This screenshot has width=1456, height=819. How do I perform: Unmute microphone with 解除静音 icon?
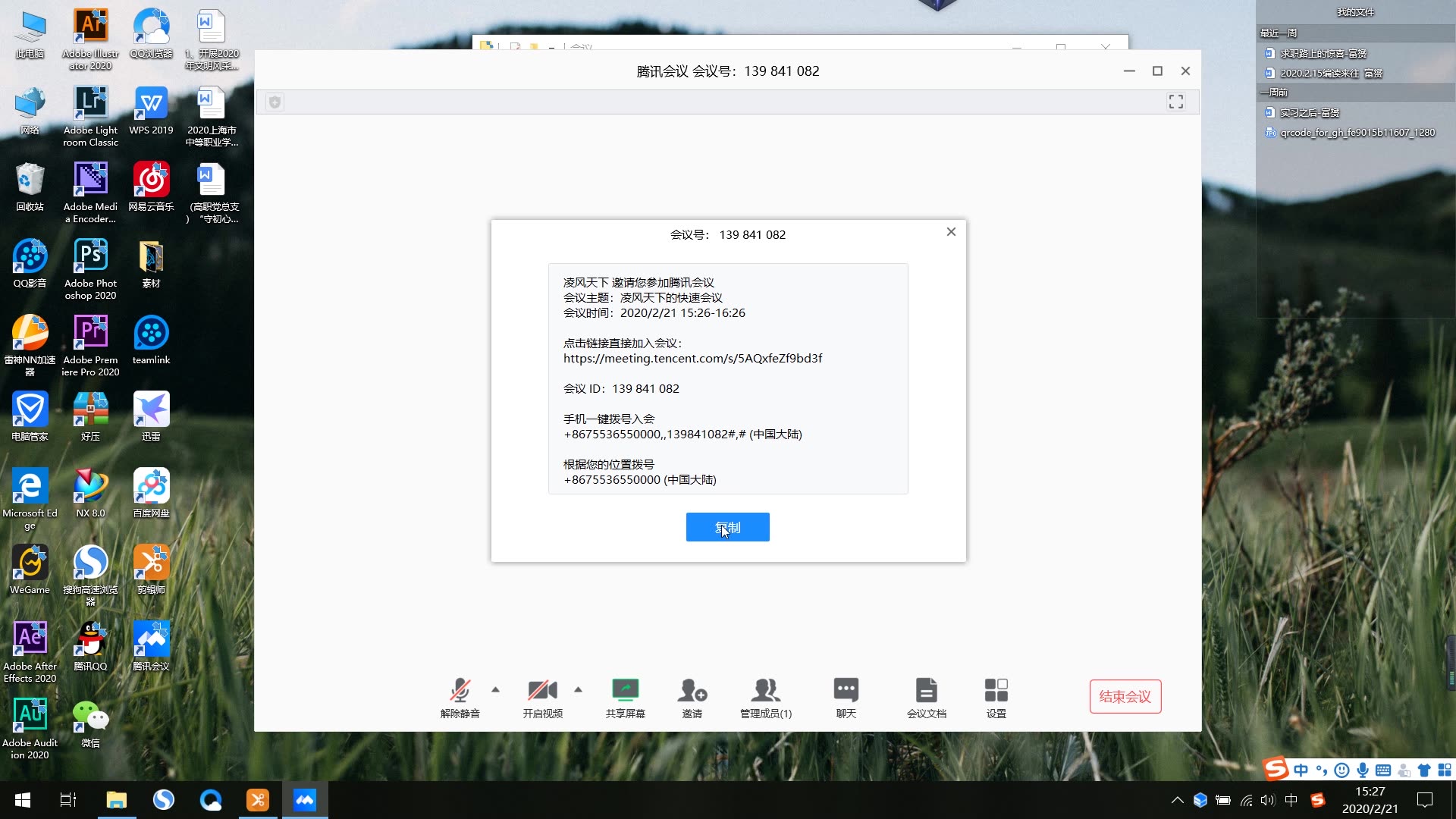460,698
